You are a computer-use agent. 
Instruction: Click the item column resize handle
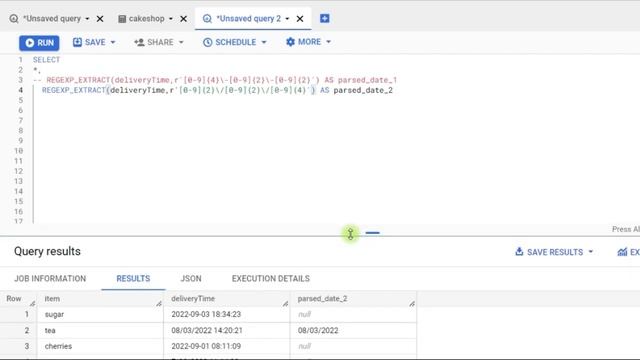[159, 304]
